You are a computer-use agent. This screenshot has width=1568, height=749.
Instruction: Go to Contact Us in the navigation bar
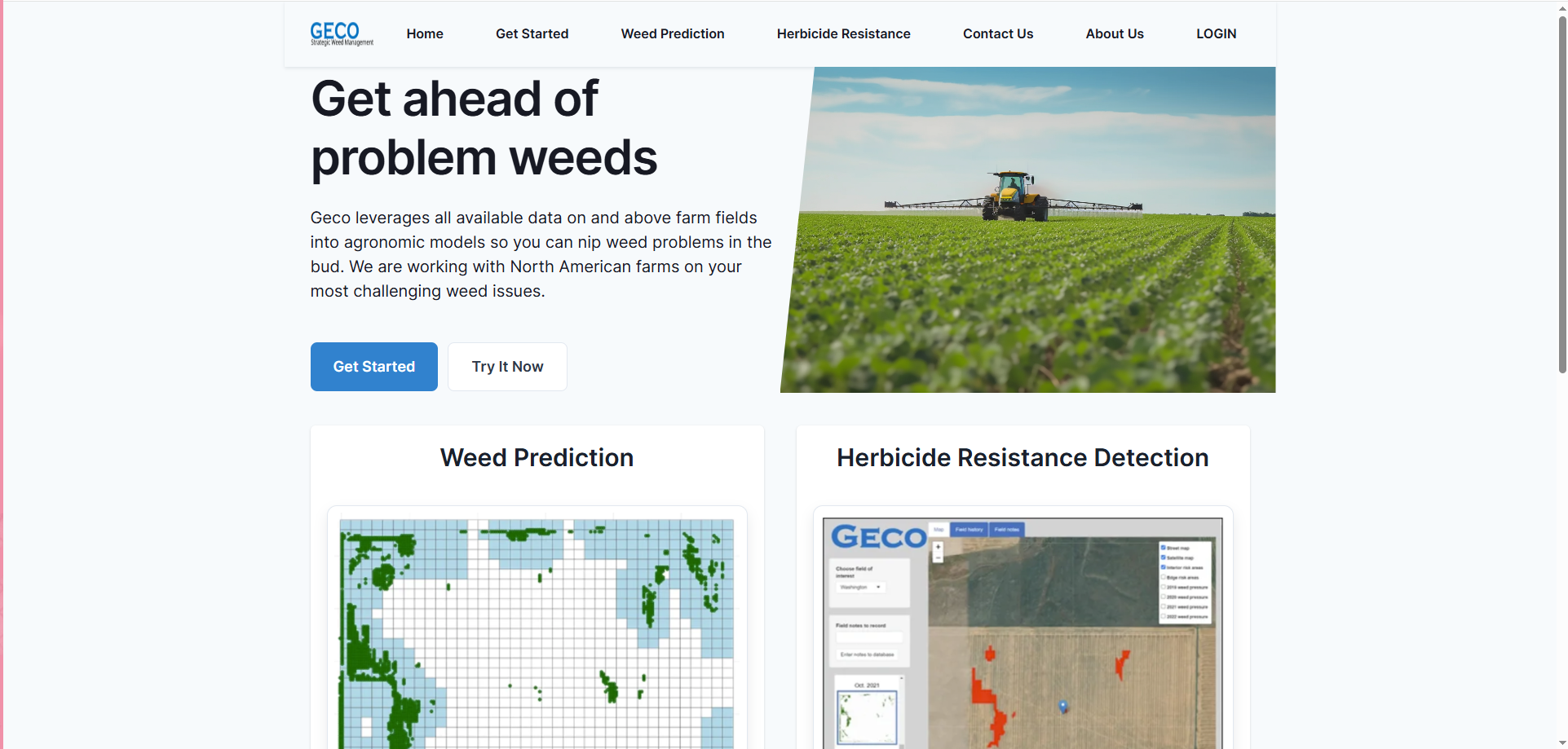point(997,34)
